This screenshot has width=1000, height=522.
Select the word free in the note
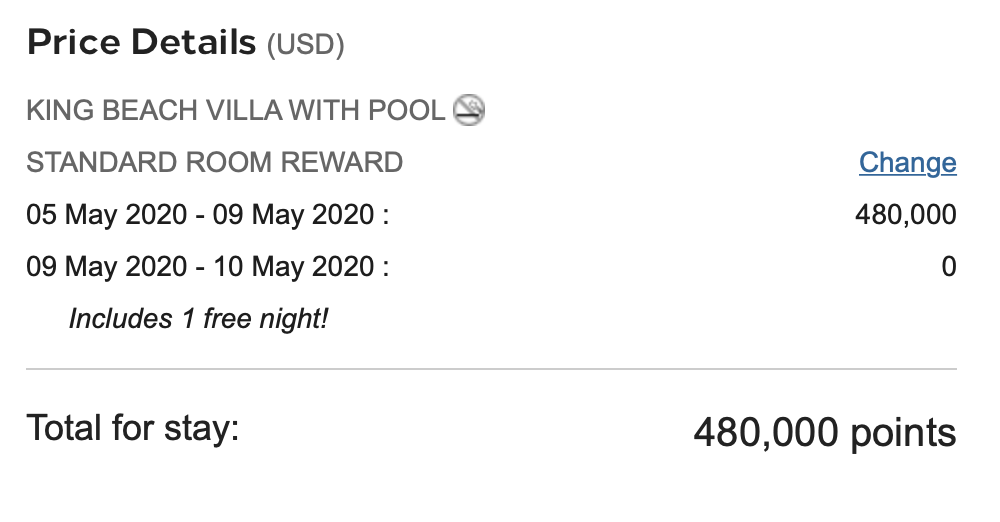click(x=226, y=319)
